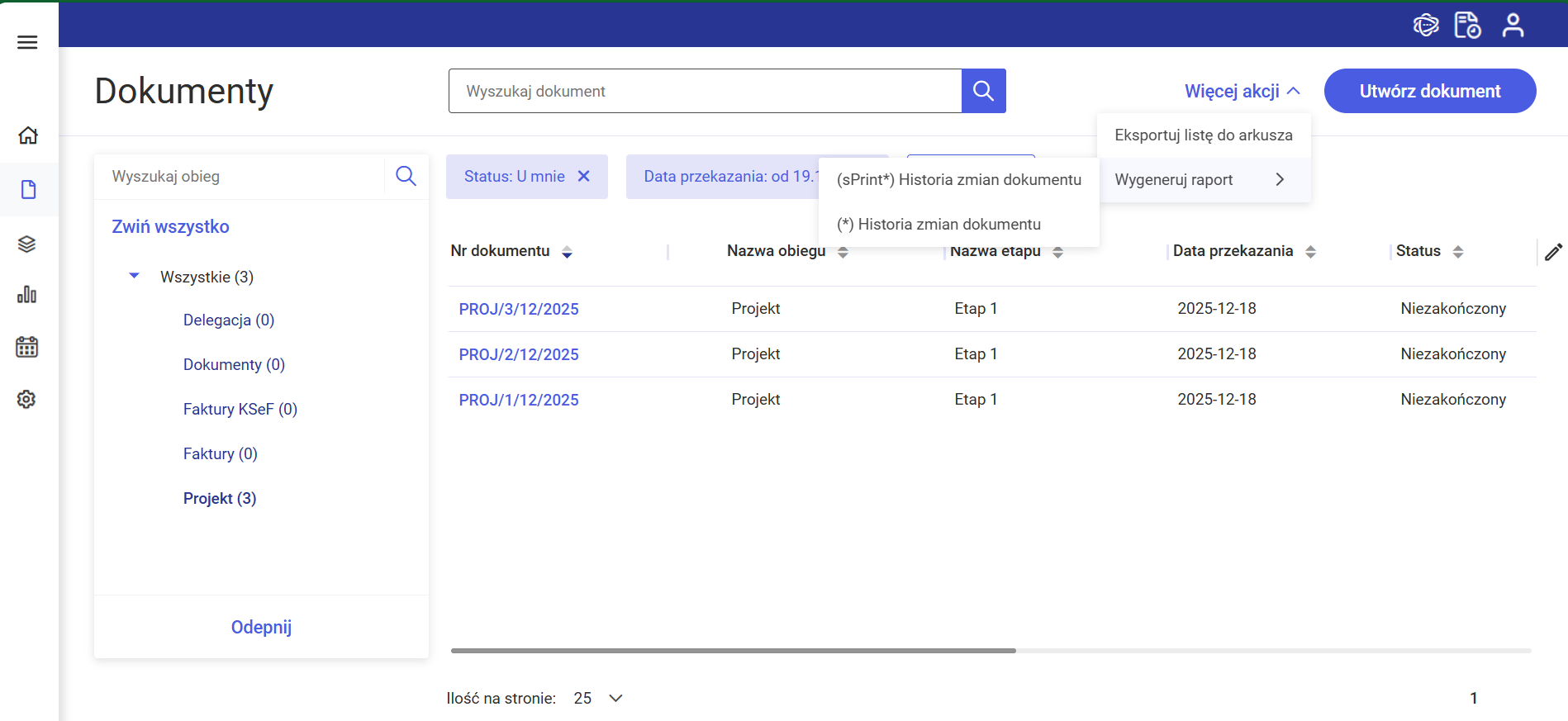Click the 'Wyszukaj obieg' search field
Screen dimensions: 1568x721
240,177
